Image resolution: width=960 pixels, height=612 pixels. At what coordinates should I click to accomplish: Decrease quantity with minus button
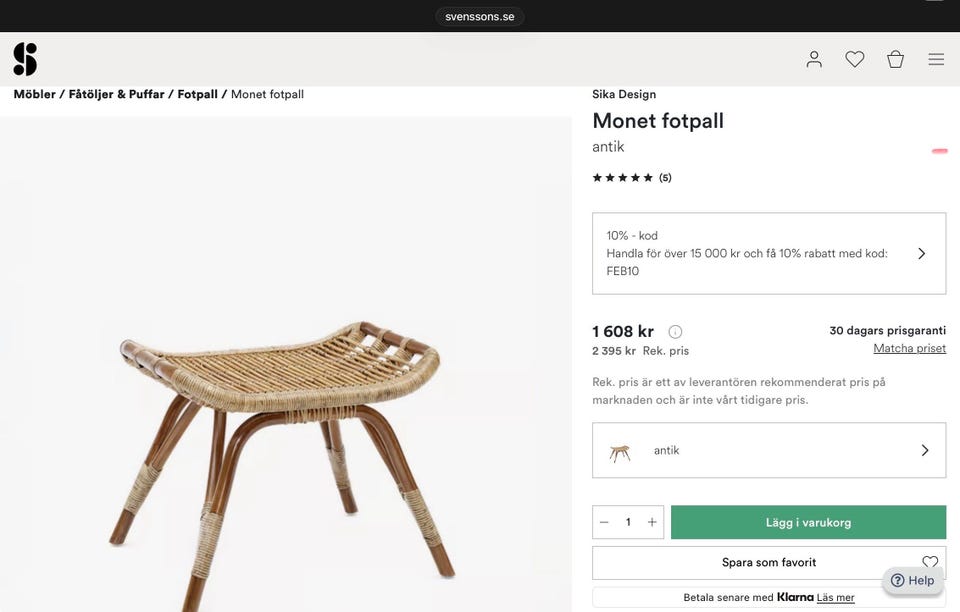coord(604,522)
